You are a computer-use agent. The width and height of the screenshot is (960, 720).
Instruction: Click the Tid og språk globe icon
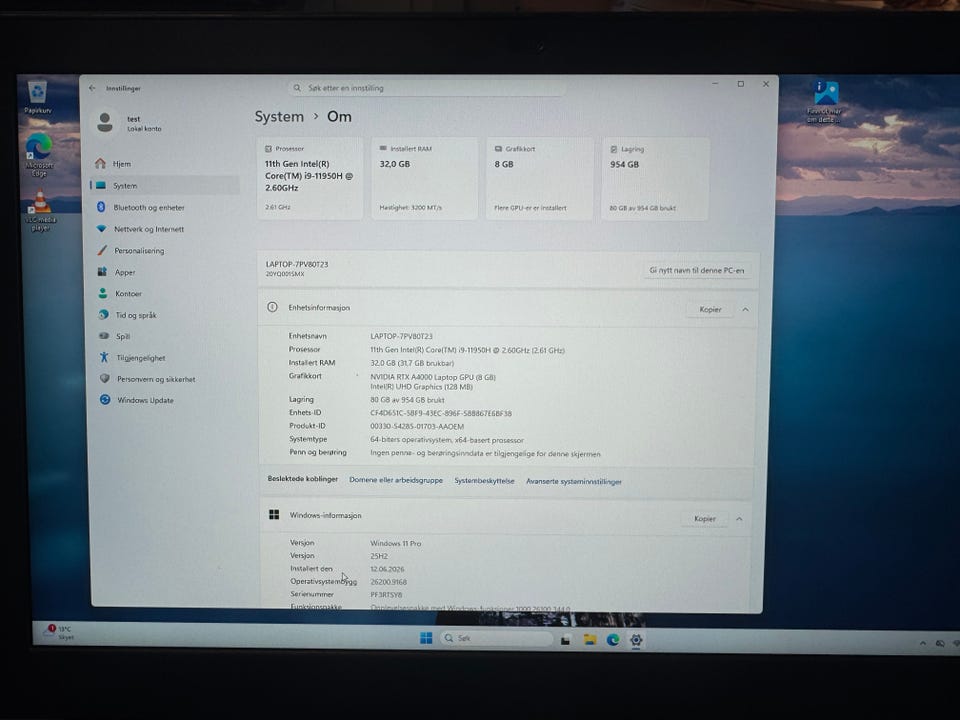[x=103, y=315]
